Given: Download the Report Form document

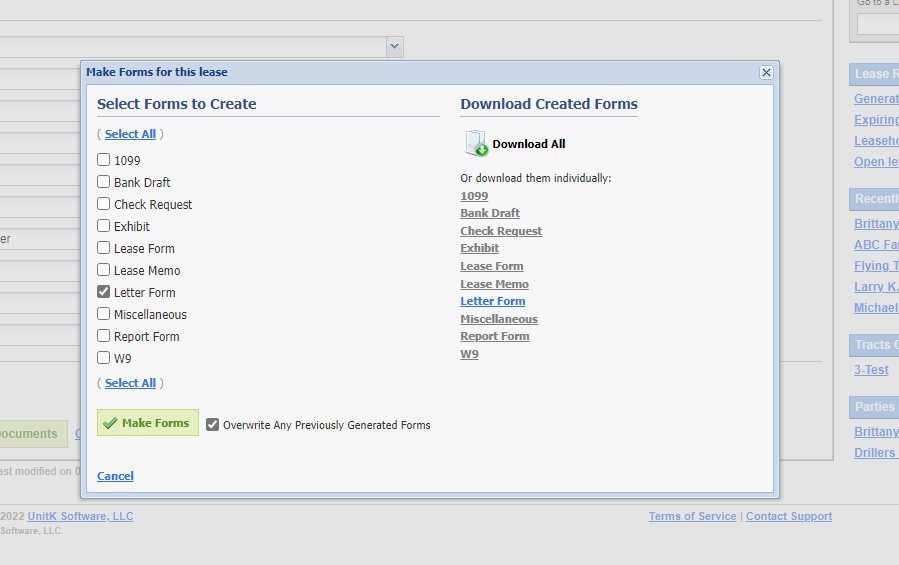Looking at the screenshot, I should coord(495,336).
